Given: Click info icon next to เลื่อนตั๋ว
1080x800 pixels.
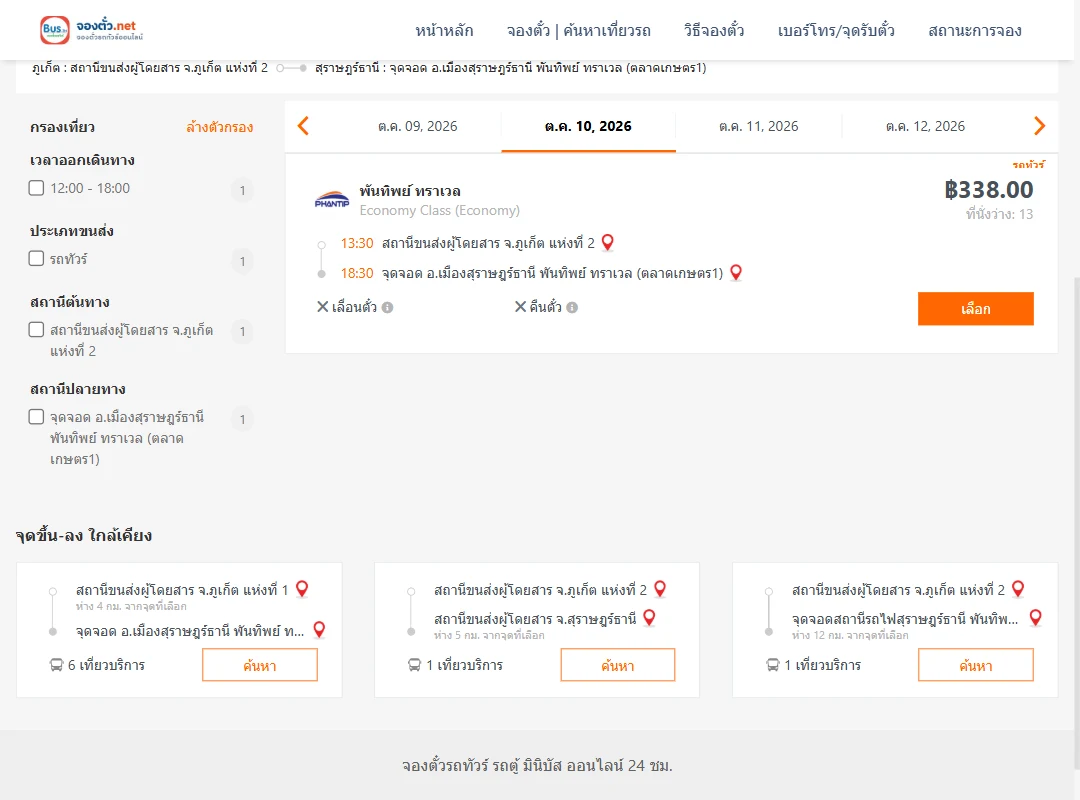Looking at the screenshot, I should (388, 307).
